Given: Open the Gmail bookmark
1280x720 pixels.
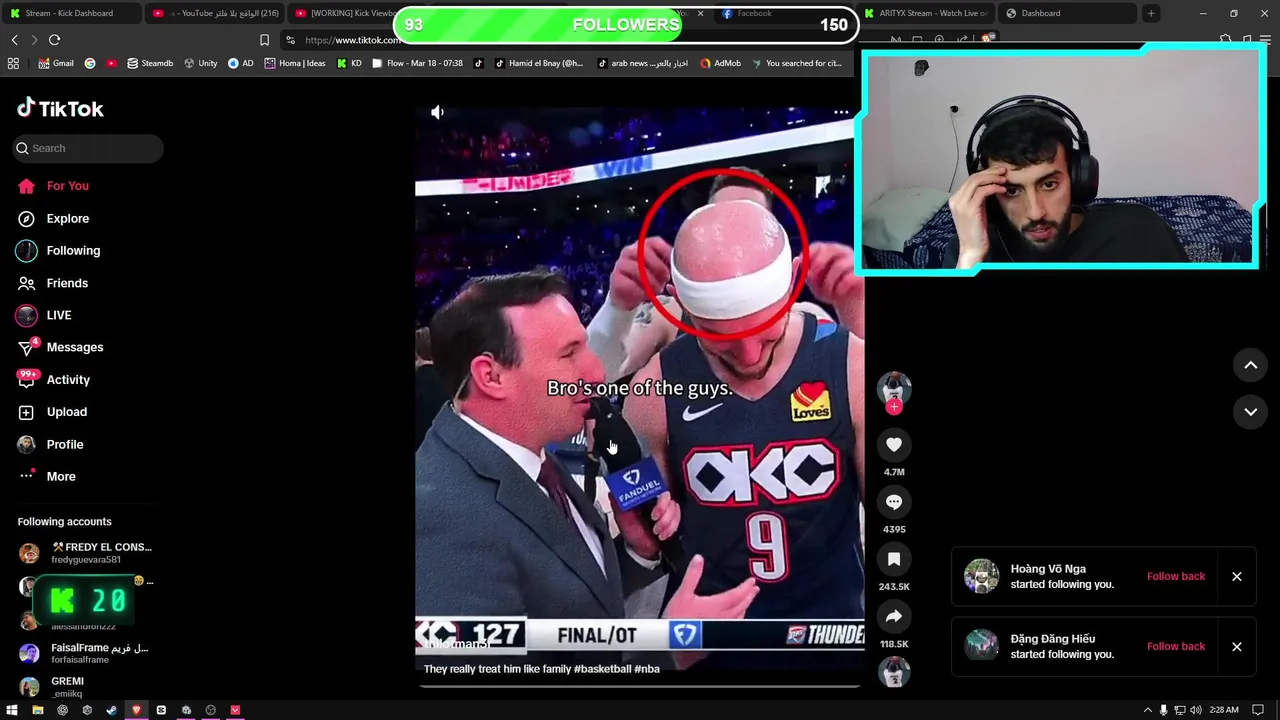Looking at the screenshot, I should (x=56, y=63).
